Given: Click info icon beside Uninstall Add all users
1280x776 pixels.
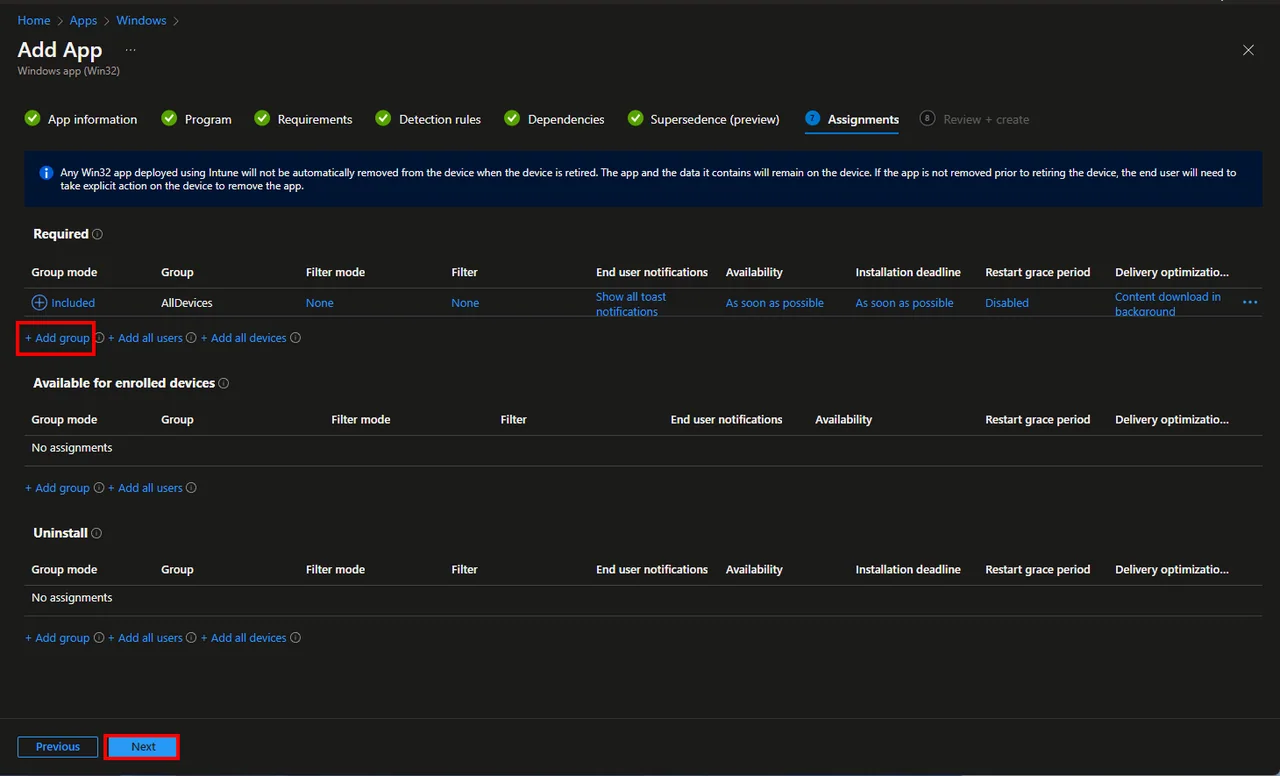Looking at the screenshot, I should tap(191, 638).
